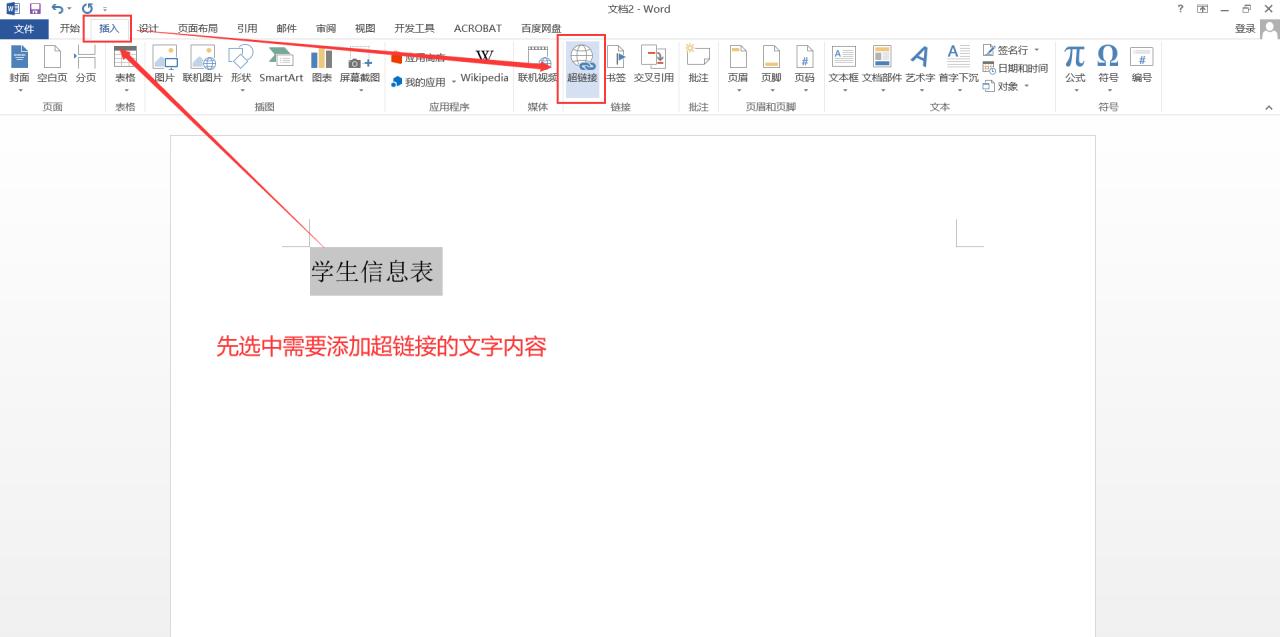Insert a bookmark (书签)
1280x637 pixels.
tap(616, 66)
